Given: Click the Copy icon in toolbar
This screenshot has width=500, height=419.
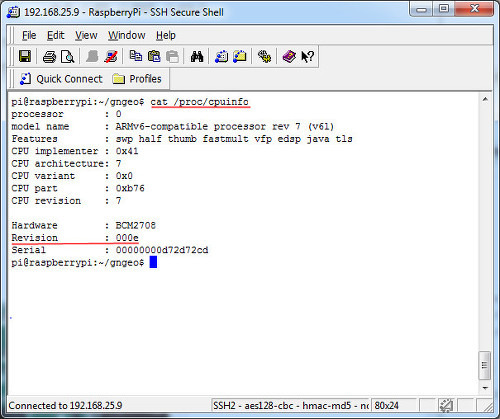Looking at the screenshot, I should click(135, 56).
